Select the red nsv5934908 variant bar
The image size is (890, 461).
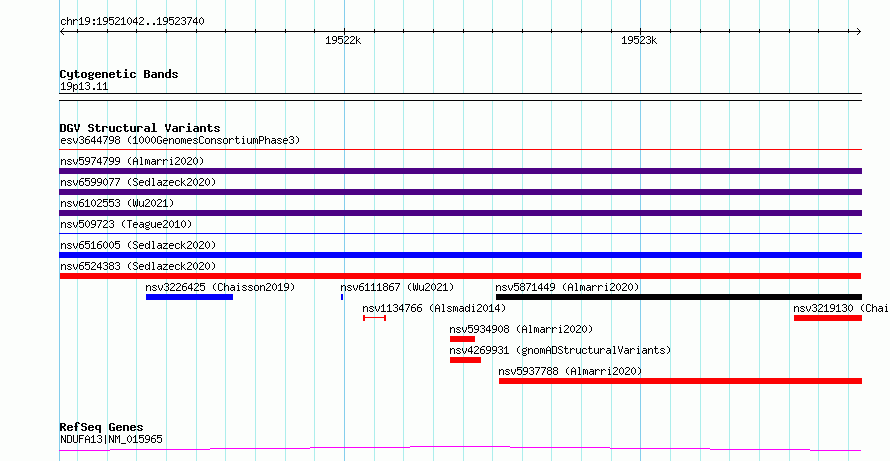(462, 339)
